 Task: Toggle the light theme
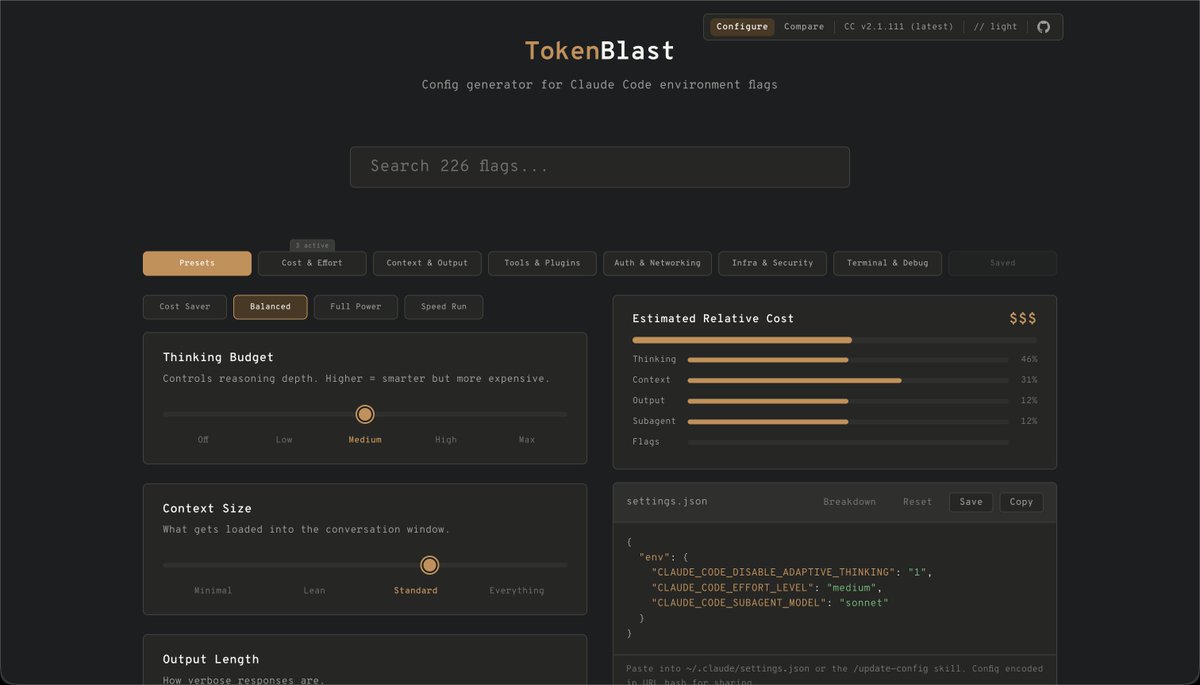coord(995,27)
